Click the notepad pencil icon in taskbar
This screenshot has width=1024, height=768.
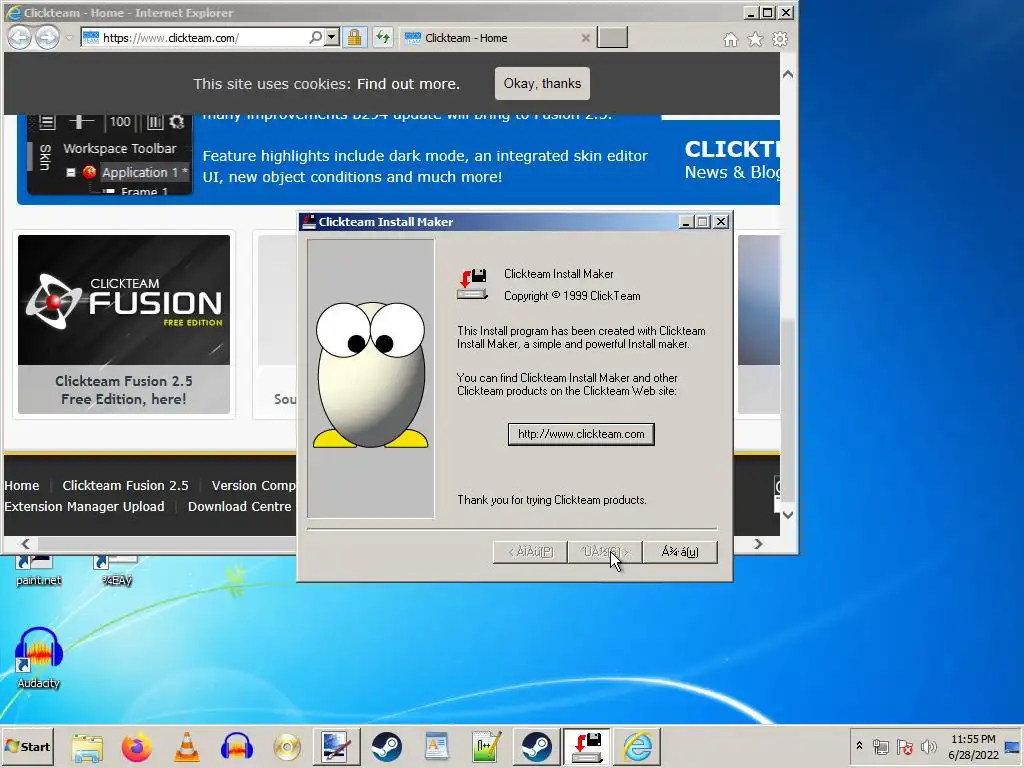click(x=487, y=747)
